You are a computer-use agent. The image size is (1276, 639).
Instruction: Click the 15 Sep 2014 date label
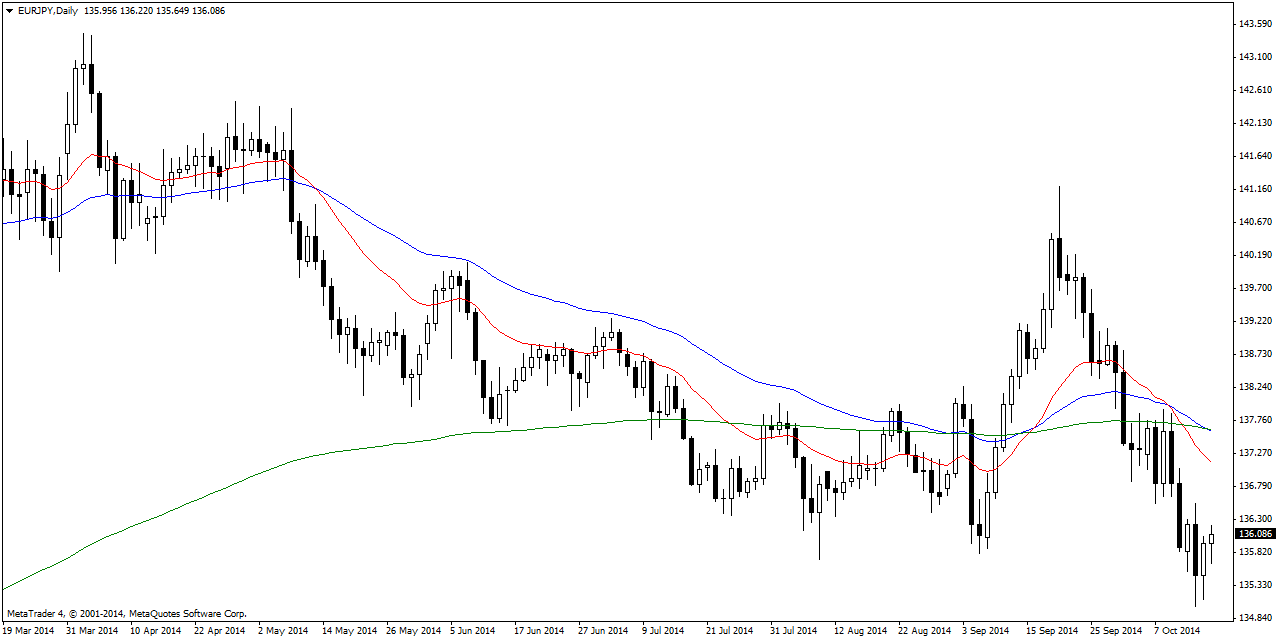(1052, 631)
